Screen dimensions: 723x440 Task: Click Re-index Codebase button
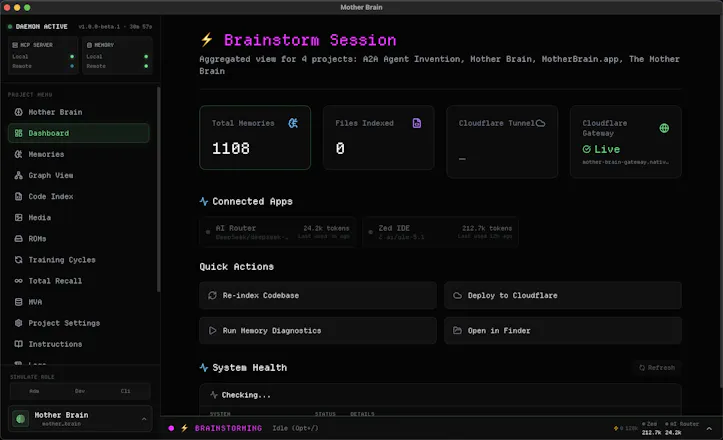[x=318, y=296]
